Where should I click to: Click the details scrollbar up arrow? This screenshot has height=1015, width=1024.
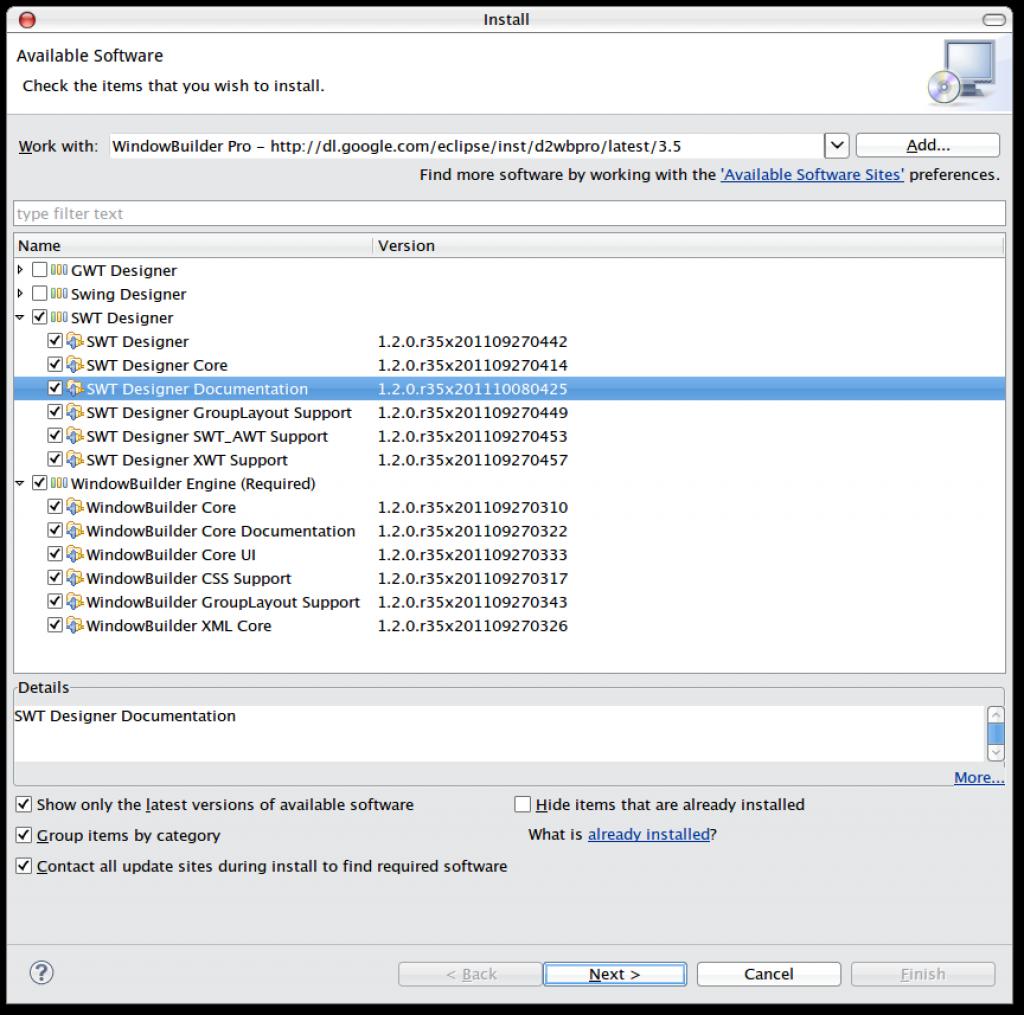pyautogui.click(x=995, y=715)
